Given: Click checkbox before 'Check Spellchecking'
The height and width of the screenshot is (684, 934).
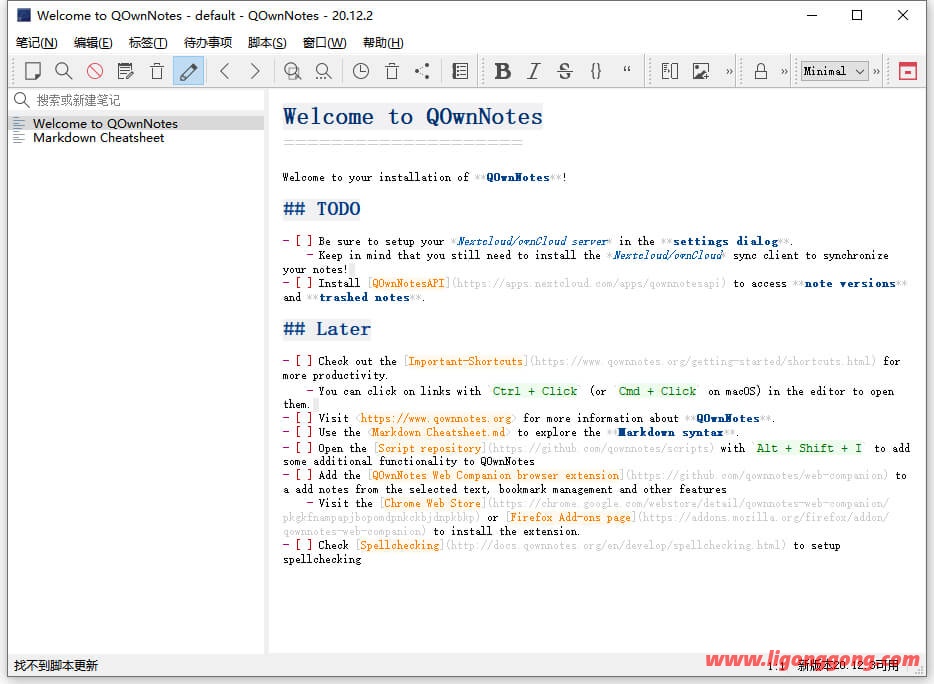Looking at the screenshot, I should pos(304,545).
